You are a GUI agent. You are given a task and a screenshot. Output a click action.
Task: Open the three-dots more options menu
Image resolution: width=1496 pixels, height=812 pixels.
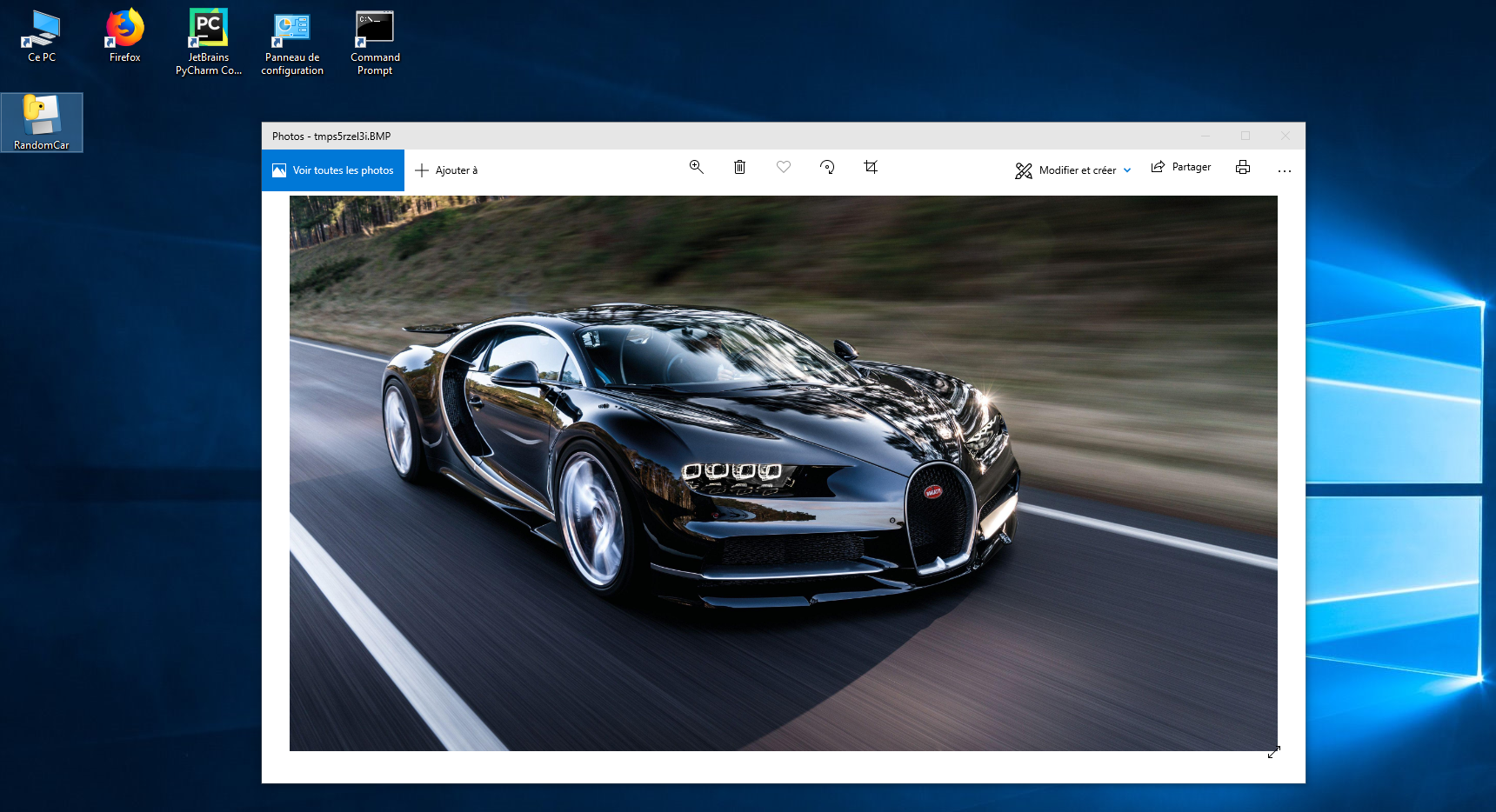pos(1285,170)
